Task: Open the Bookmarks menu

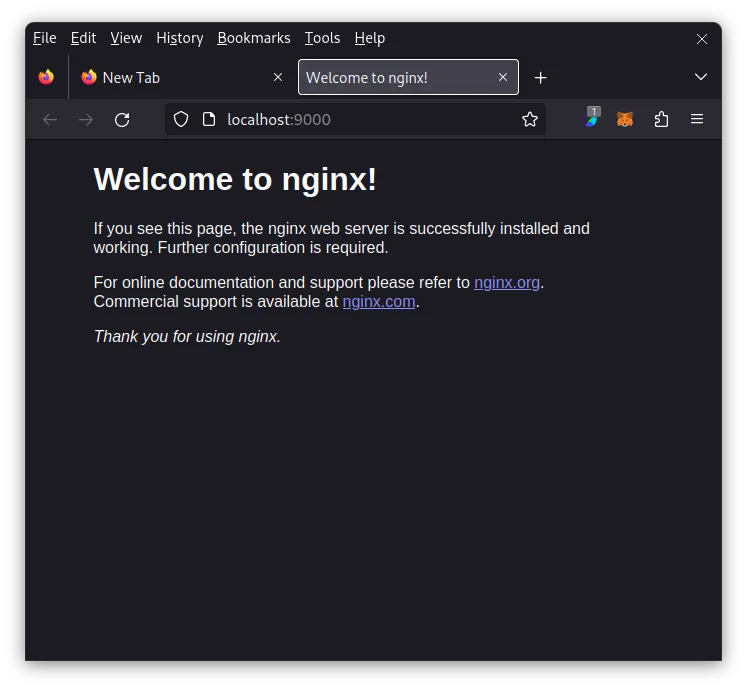Action: point(254,38)
